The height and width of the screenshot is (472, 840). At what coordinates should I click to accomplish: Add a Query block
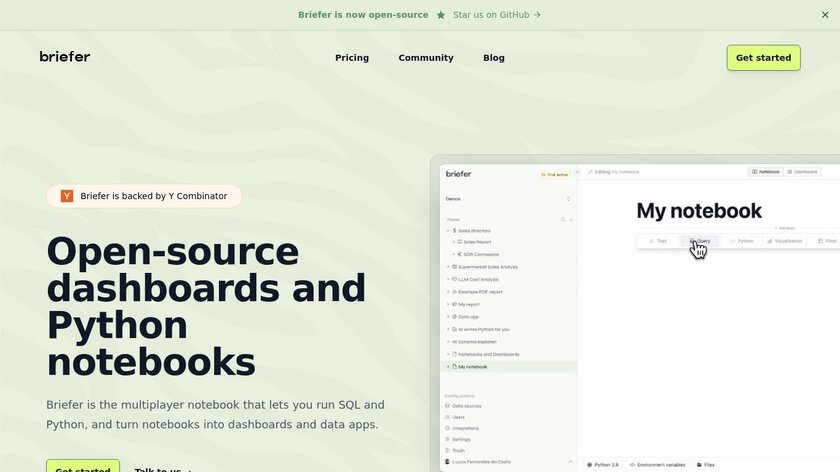700,241
